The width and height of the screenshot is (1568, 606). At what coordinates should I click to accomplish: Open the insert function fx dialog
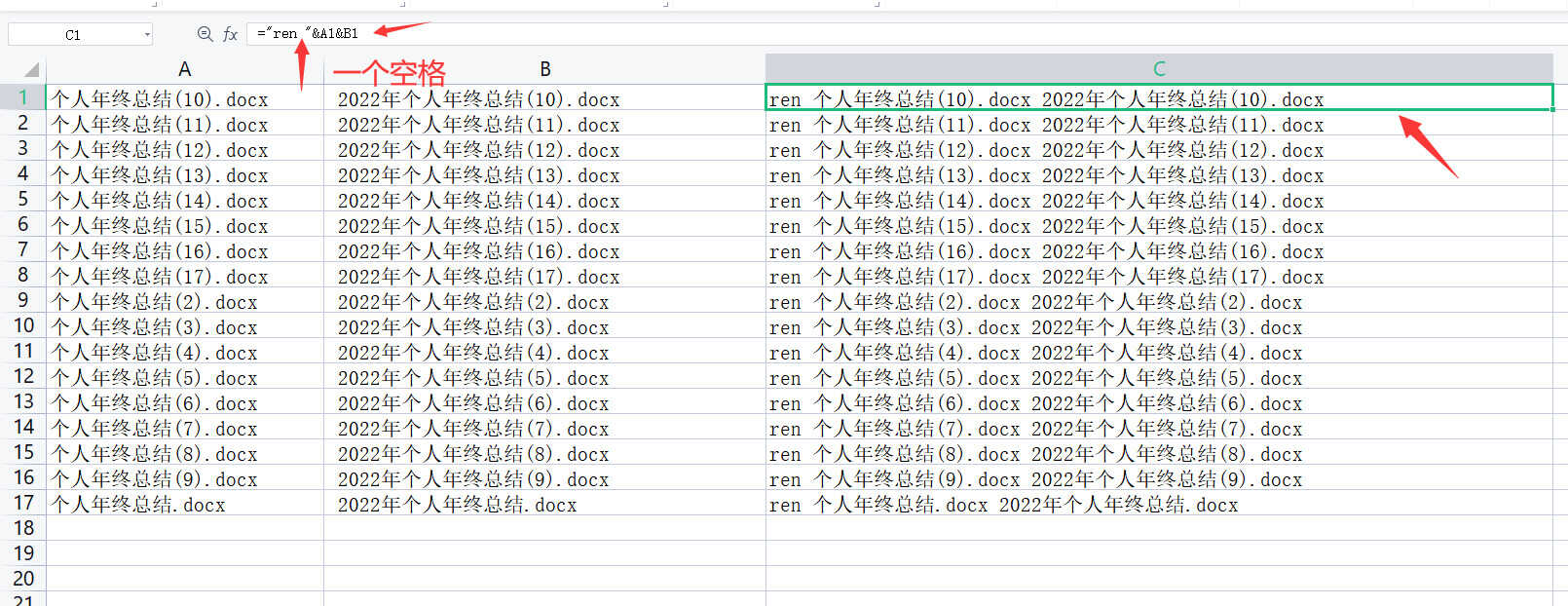[x=230, y=34]
